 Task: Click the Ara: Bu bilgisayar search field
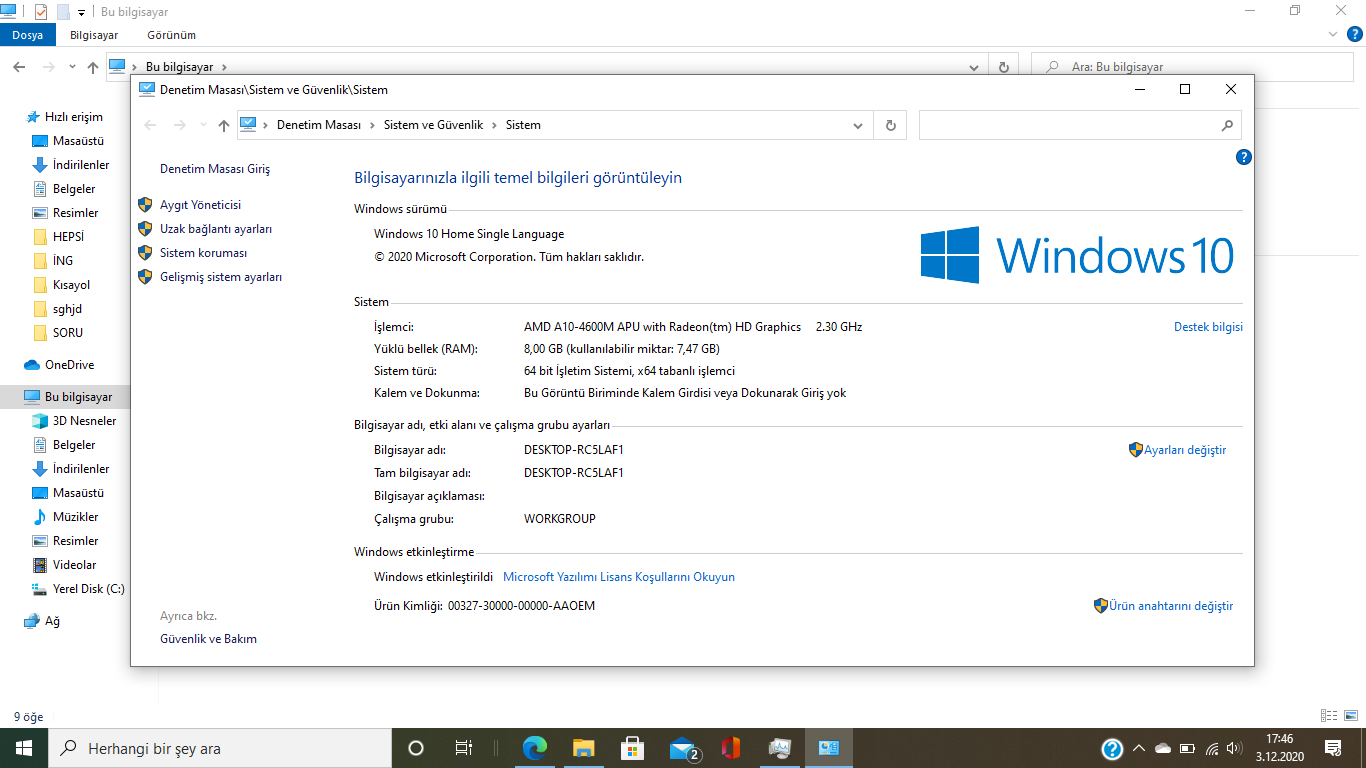[x=1192, y=67]
